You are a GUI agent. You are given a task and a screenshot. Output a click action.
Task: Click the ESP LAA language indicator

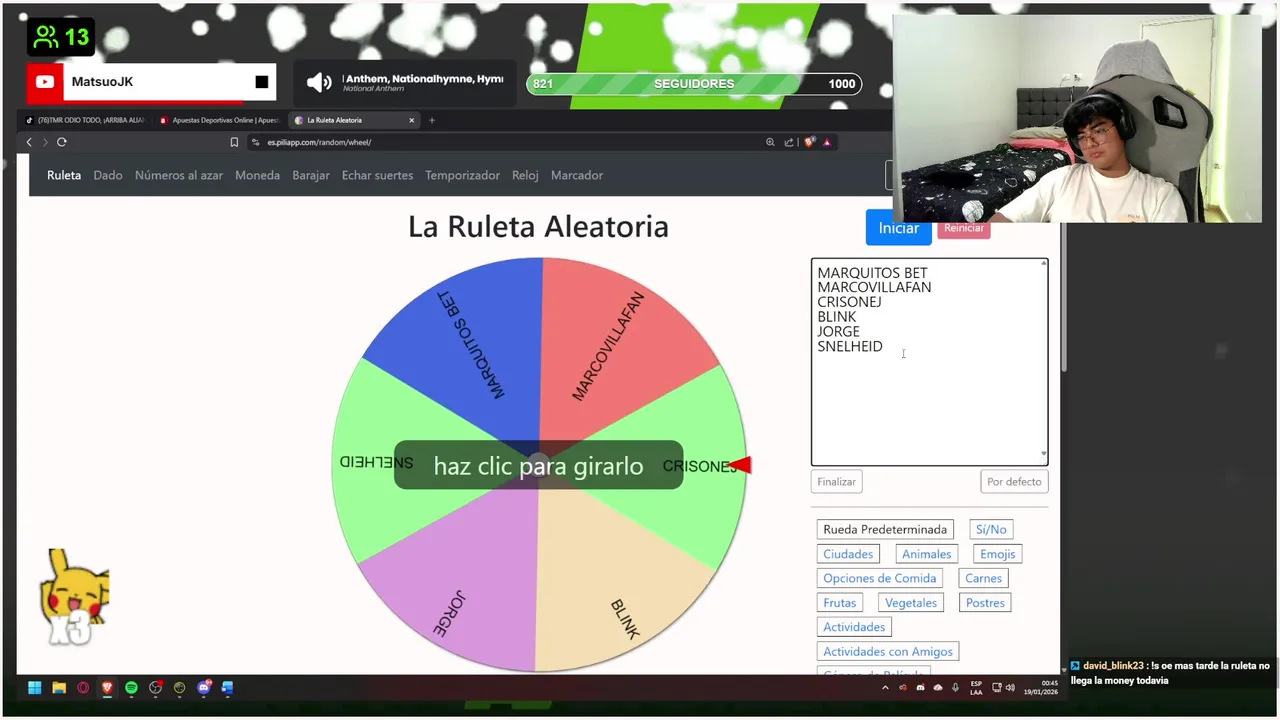point(976,688)
